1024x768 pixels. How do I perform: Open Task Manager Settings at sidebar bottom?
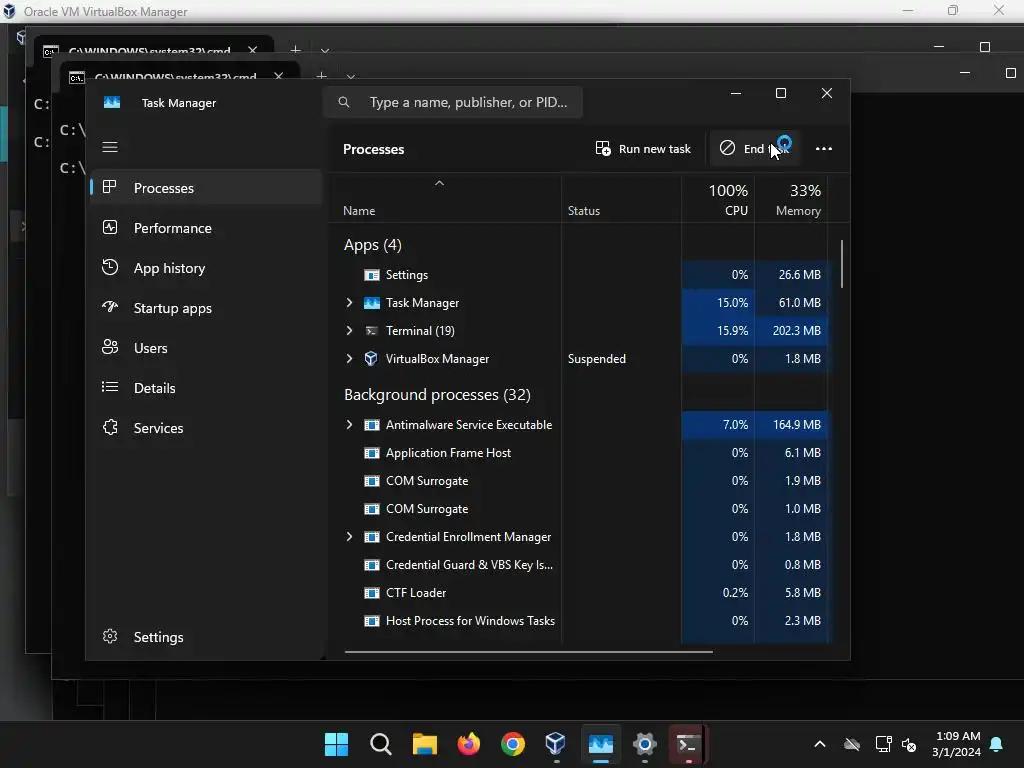(x=206, y=637)
